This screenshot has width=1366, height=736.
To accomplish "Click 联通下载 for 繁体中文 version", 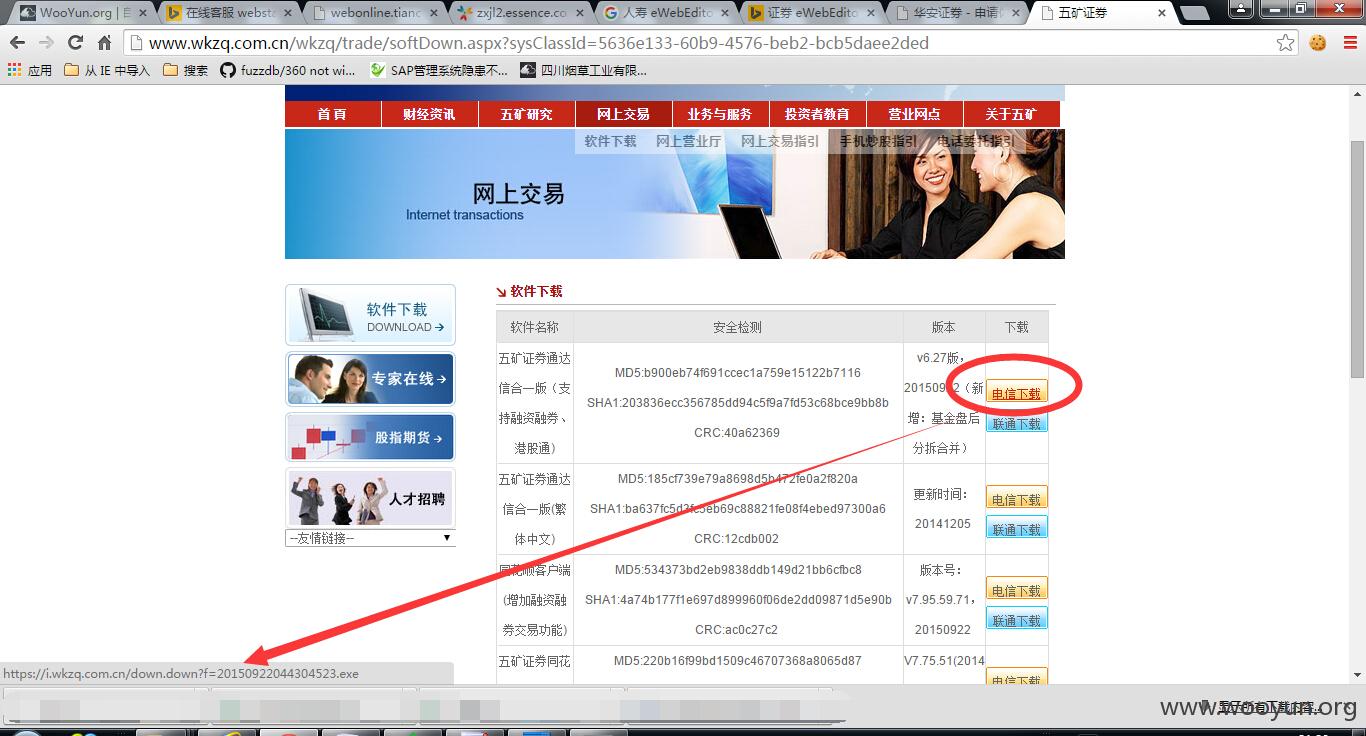I will pos(1016,529).
